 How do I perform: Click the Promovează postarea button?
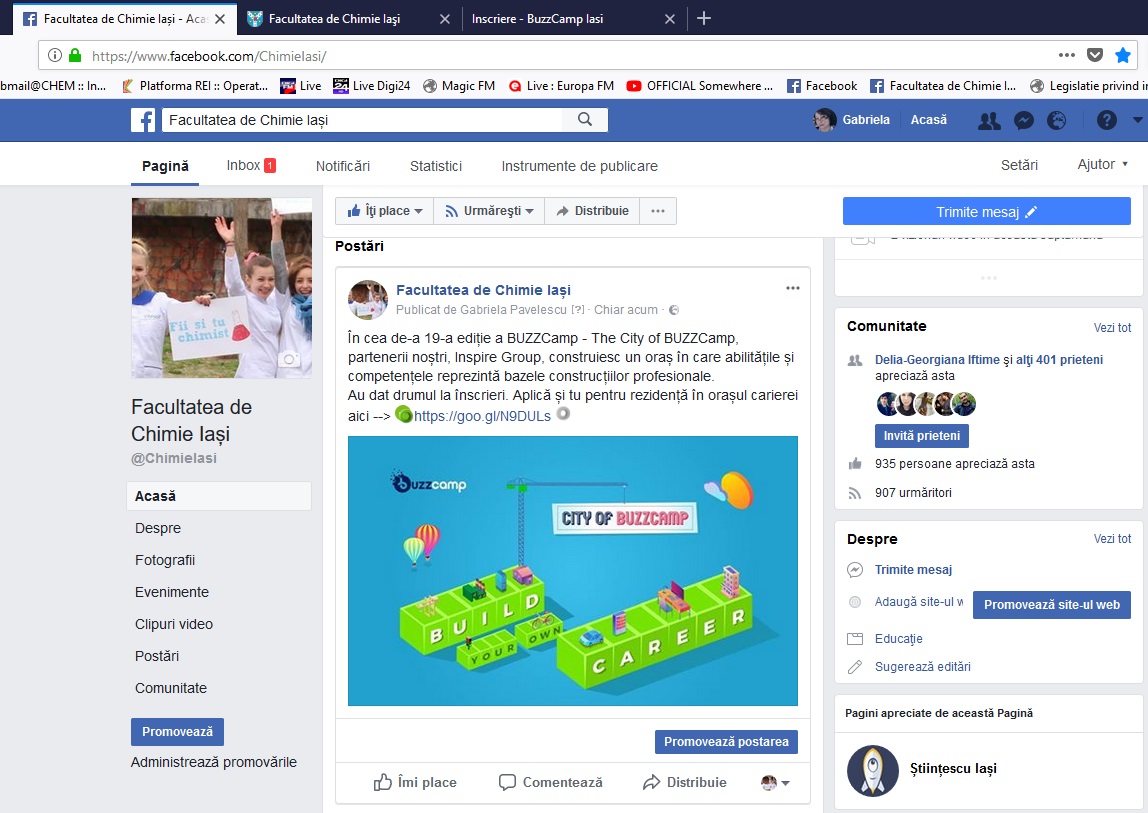pos(726,742)
